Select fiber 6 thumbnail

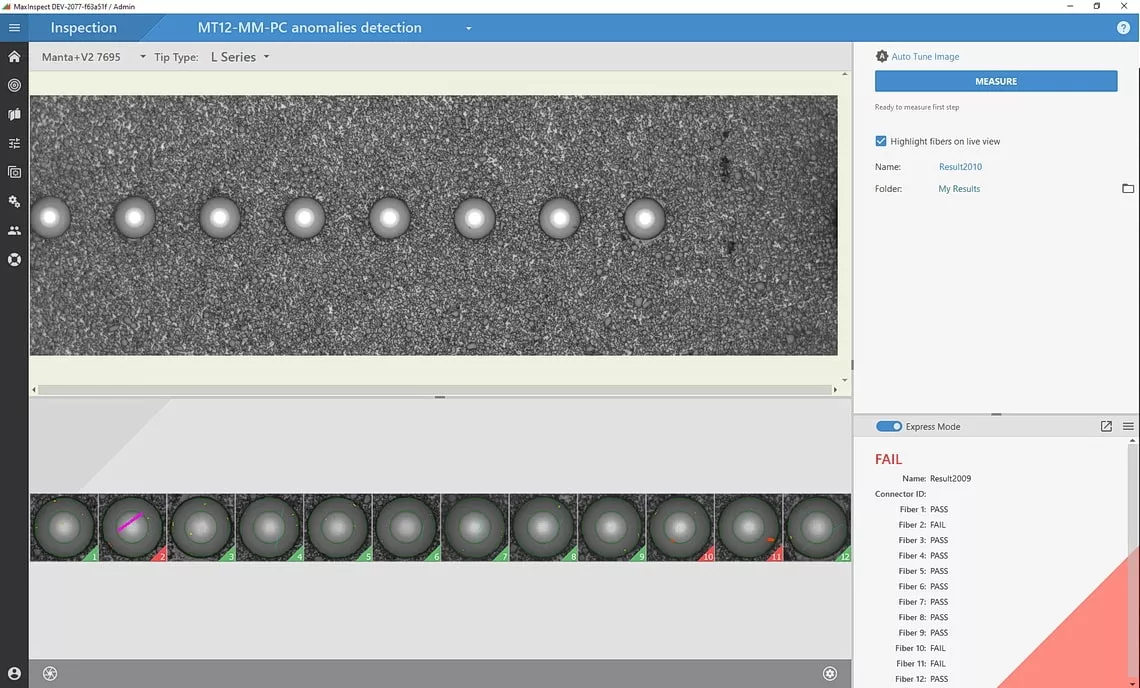pyautogui.click(x=406, y=527)
